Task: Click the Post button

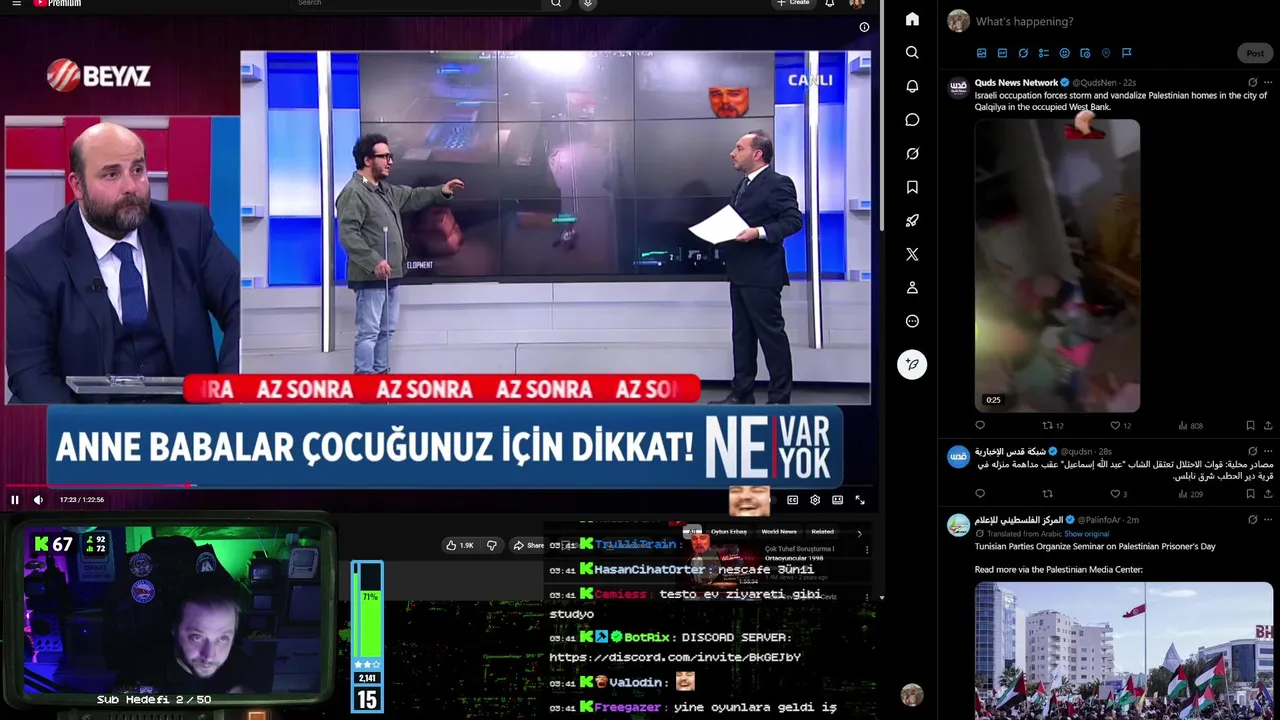Action: pyautogui.click(x=1255, y=53)
